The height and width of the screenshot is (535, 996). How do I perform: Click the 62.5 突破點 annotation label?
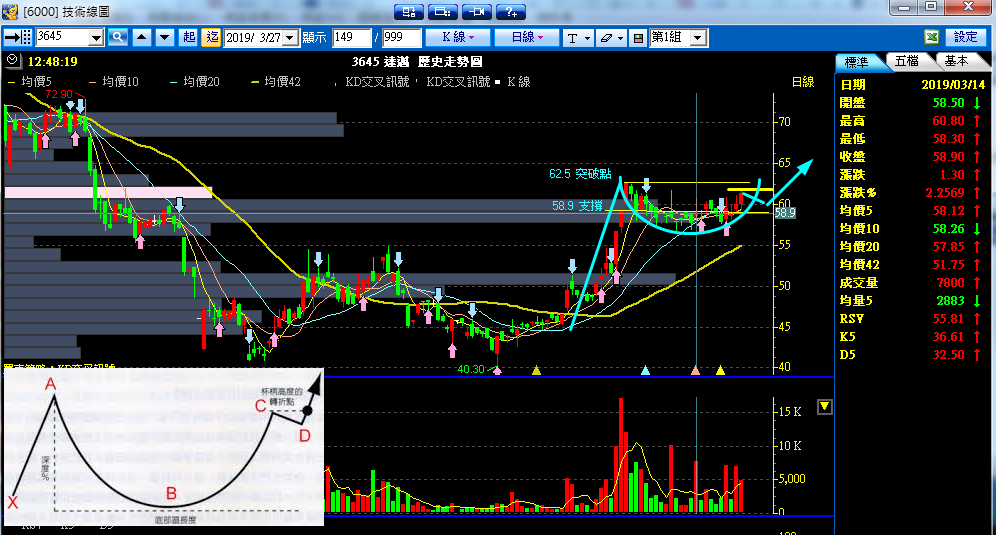581,173
